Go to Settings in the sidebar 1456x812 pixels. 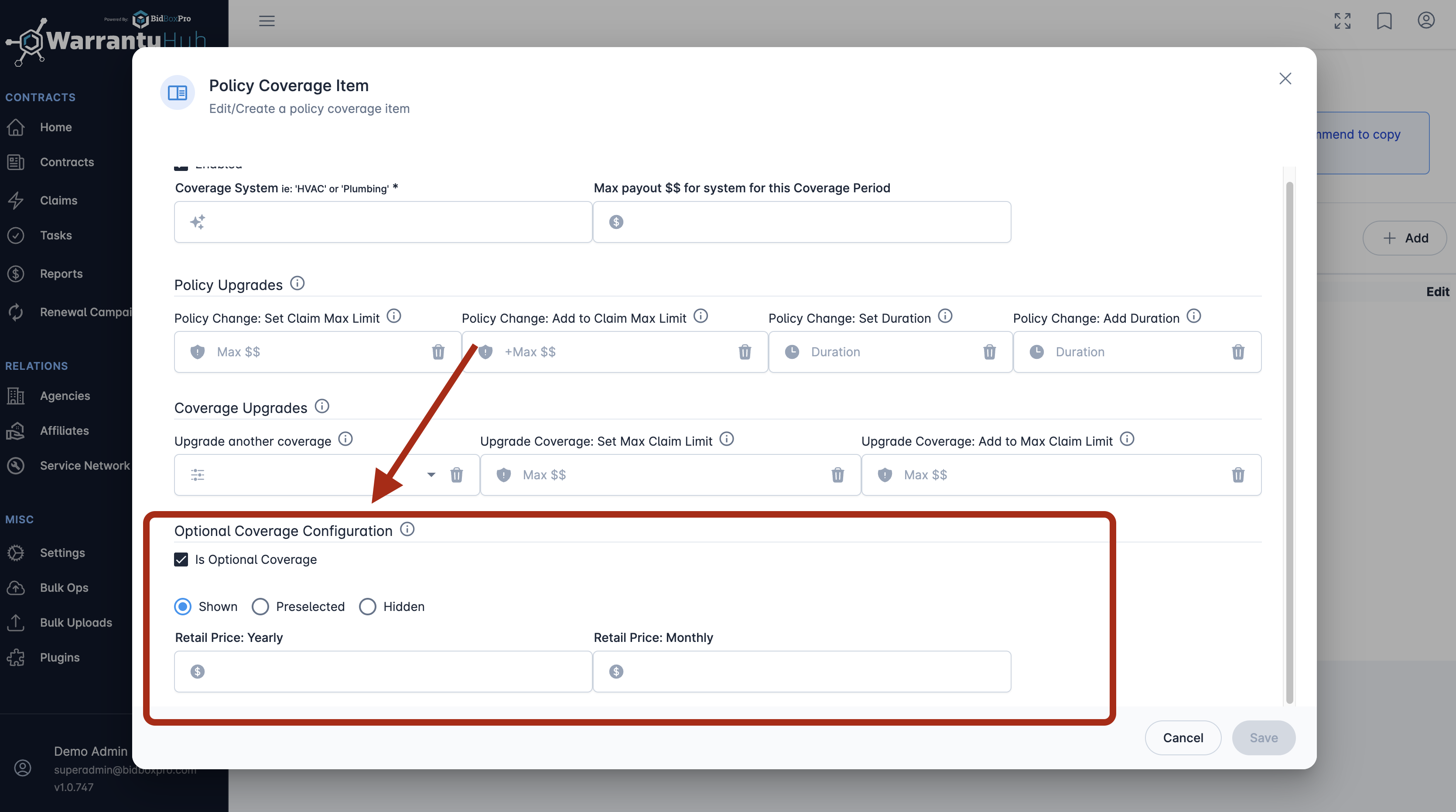pyautogui.click(x=62, y=553)
